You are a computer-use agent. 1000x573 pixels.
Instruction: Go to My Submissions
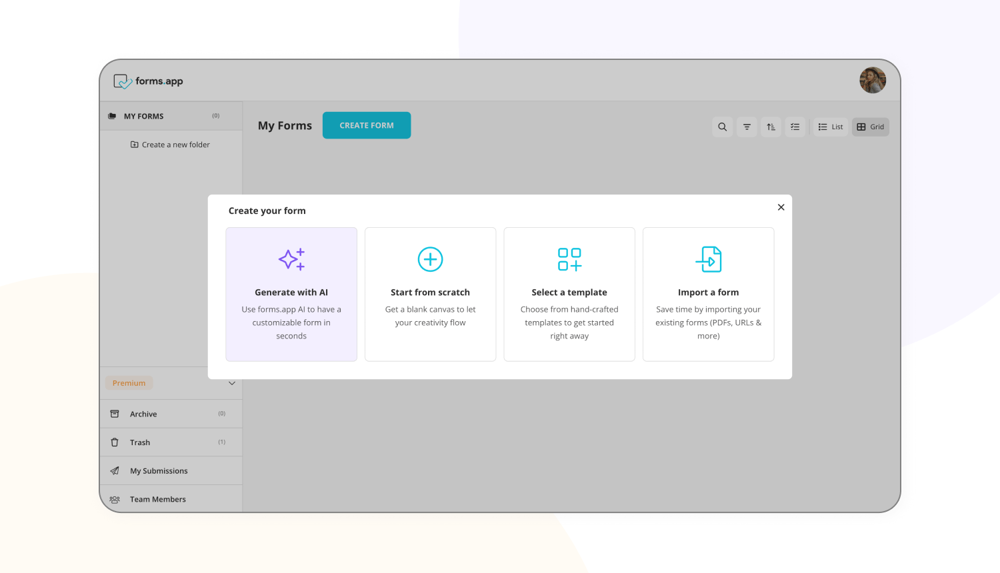click(158, 471)
